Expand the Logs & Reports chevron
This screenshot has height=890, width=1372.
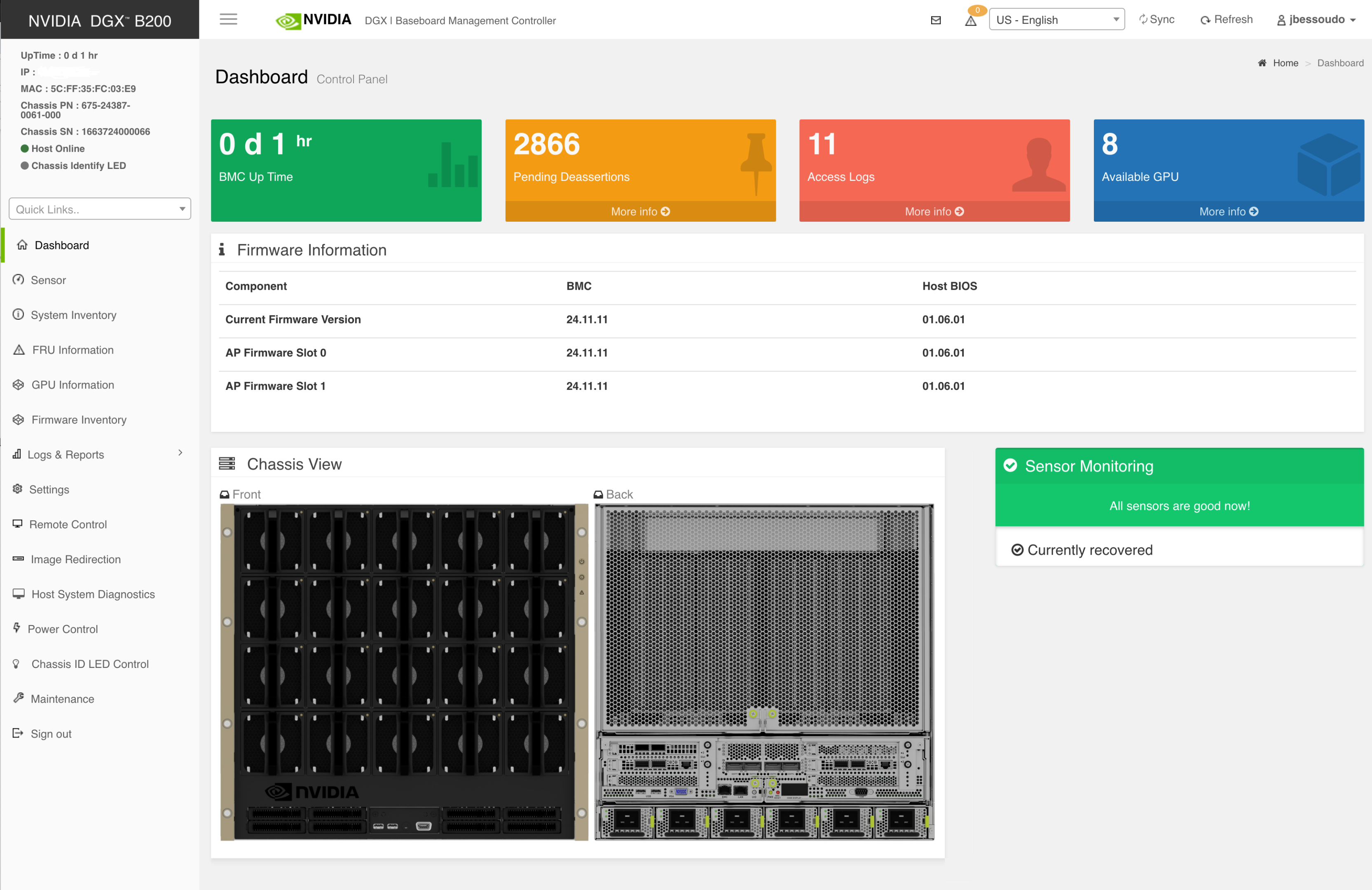click(x=180, y=453)
